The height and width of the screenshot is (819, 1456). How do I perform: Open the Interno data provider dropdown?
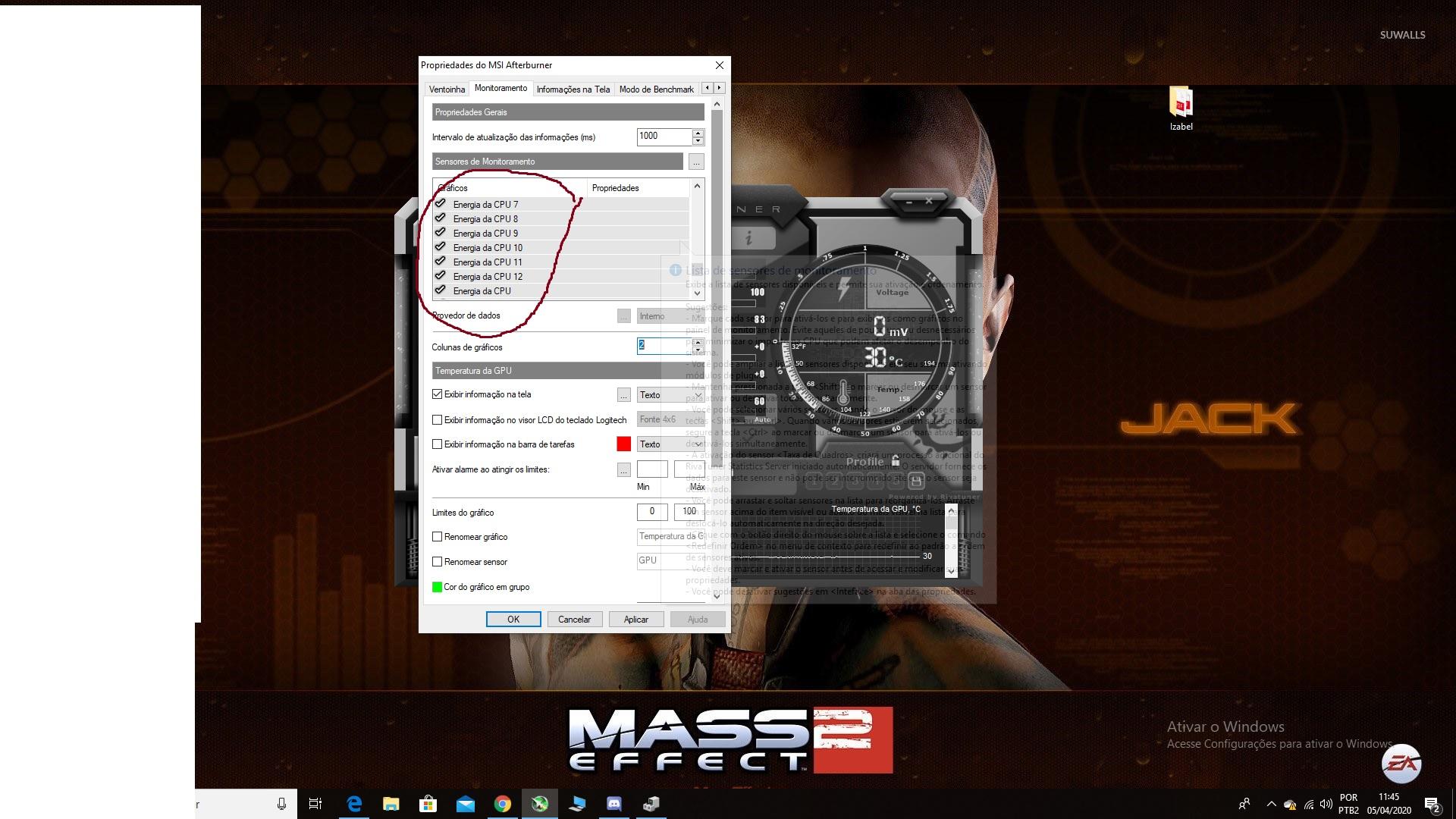pos(670,316)
